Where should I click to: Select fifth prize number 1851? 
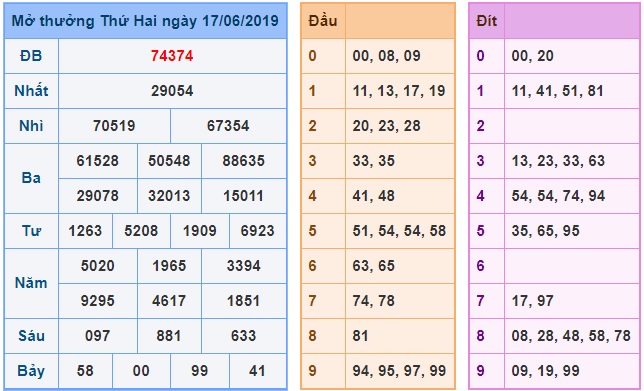coord(244,301)
